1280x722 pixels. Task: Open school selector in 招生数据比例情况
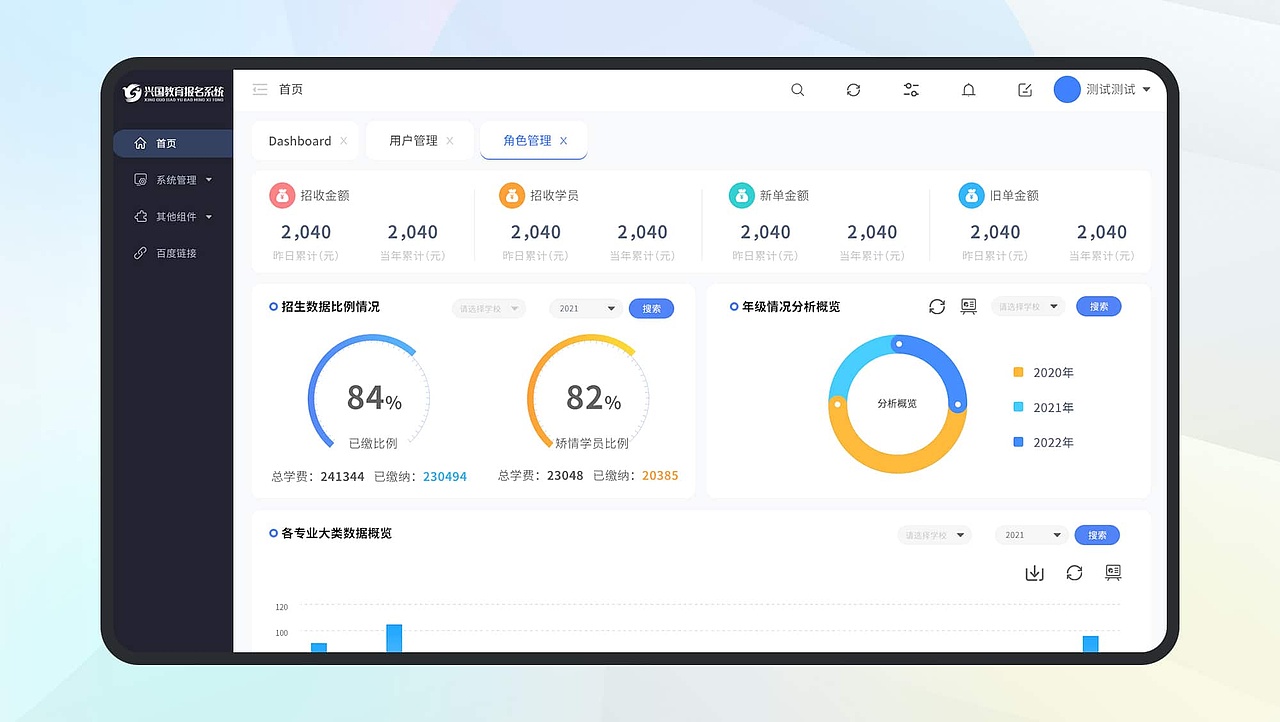tap(488, 308)
